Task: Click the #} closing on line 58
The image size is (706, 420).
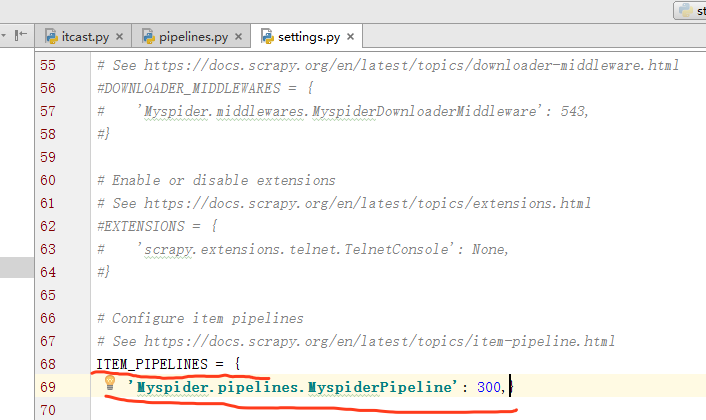Action: pos(104,134)
